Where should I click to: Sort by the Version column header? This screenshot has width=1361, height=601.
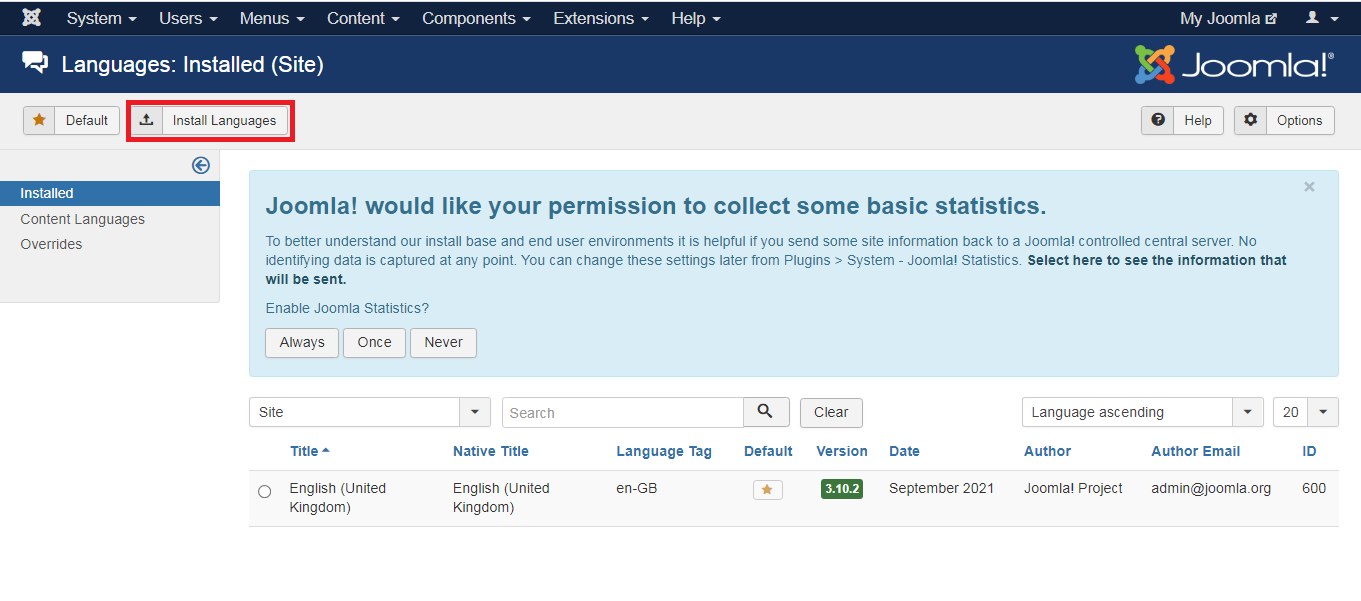pyautogui.click(x=842, y=451)
